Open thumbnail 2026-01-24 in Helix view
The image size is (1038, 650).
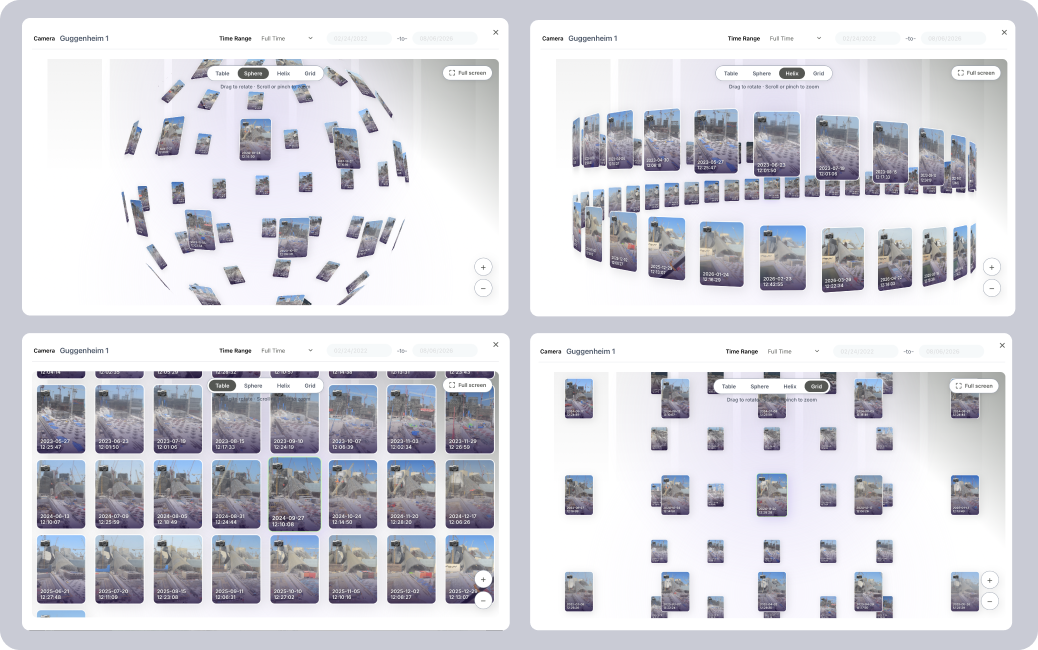[722, 254]
